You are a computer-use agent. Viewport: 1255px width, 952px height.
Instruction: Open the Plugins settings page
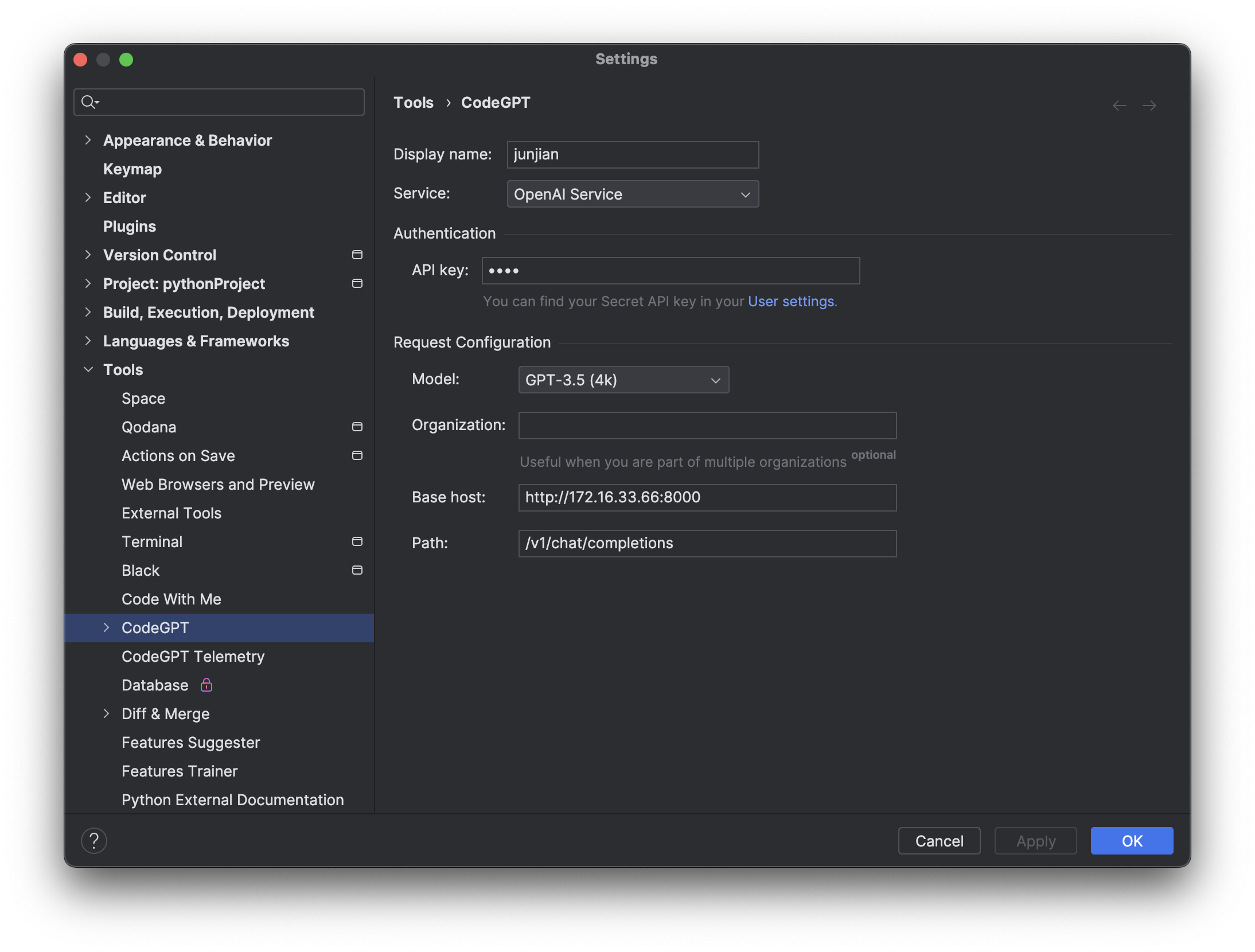(x=129, y=226)
